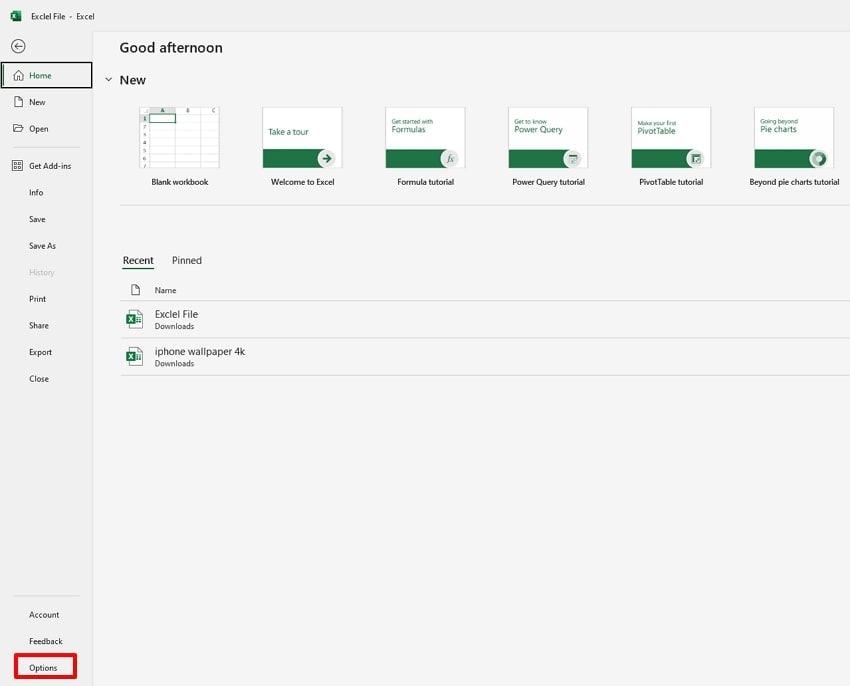Open the Going beyond Pie charts template
The image size is (850, 686).
tap(794, 138)
